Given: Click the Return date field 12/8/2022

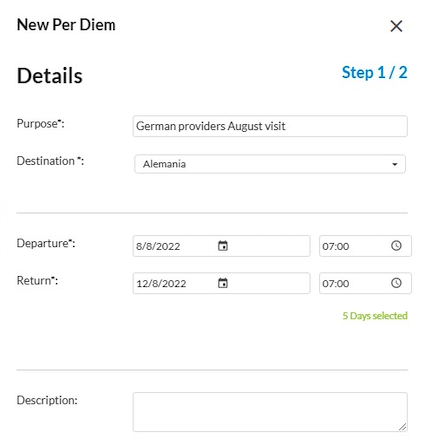Looking at the screenshot, I should point(221,283).
